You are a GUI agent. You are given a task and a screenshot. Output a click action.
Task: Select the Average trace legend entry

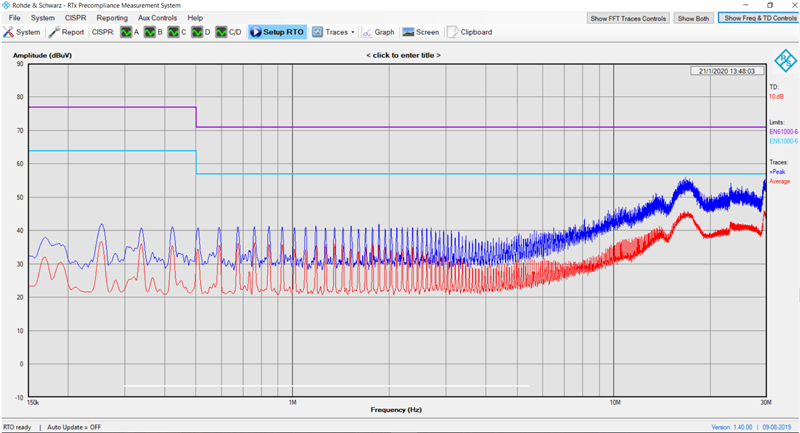pos(780,182)
